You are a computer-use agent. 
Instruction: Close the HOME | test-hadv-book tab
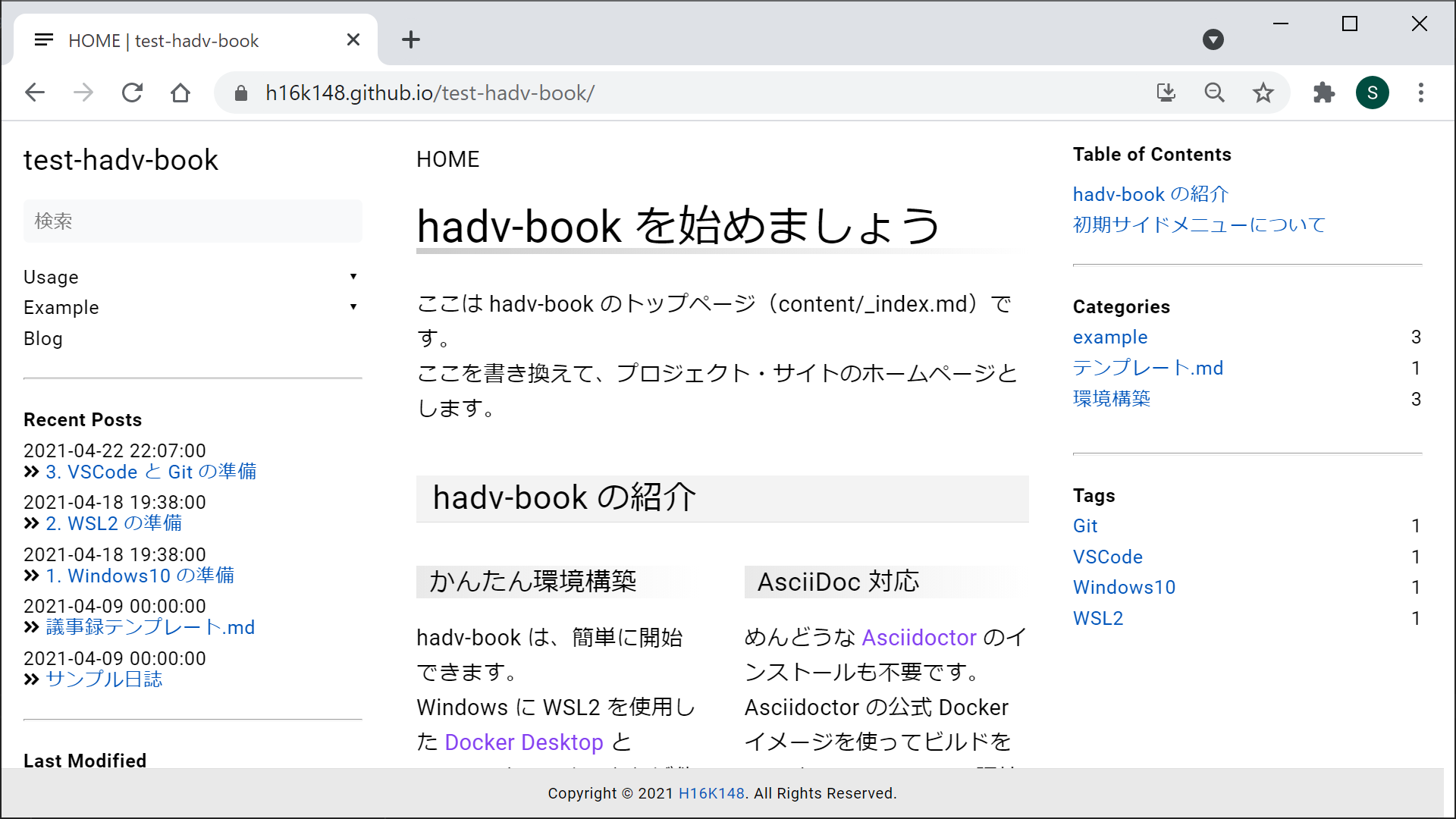pos(353,39)
